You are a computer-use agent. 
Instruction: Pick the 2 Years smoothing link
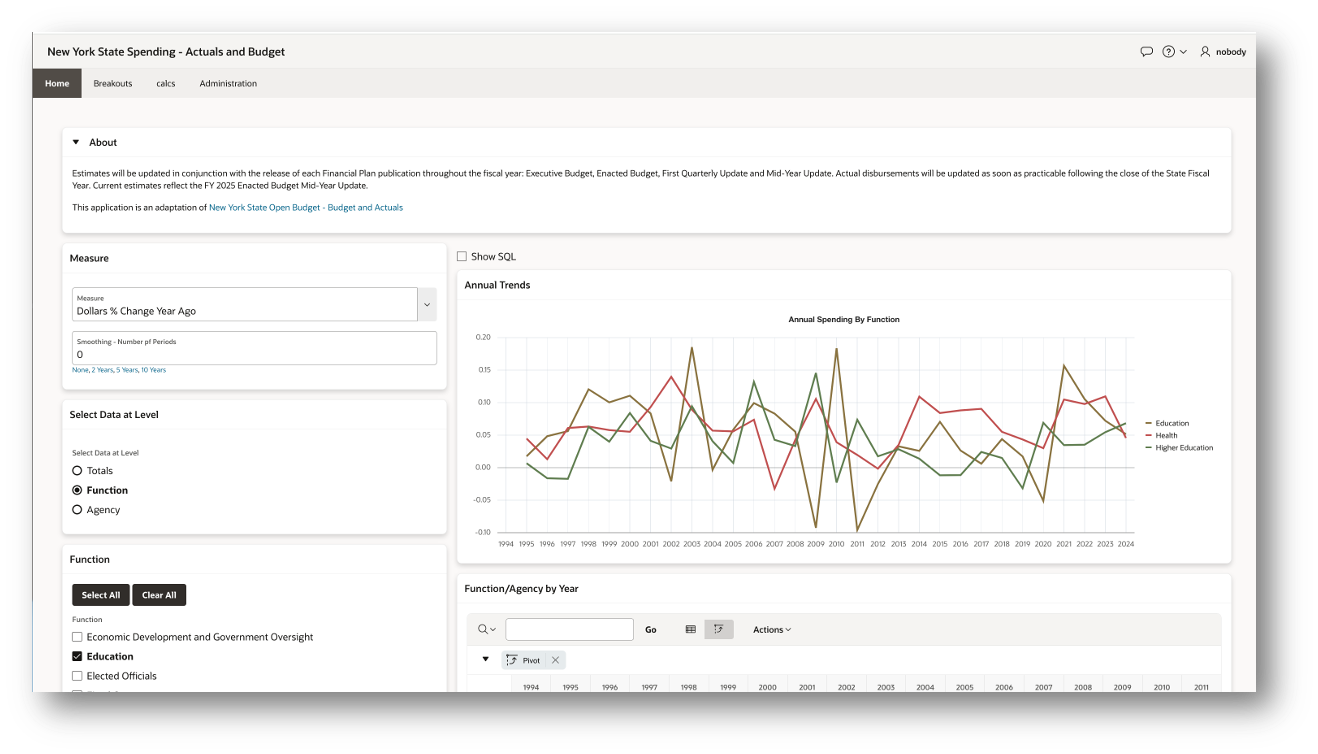pyautogui.click(x=102, y=370)
